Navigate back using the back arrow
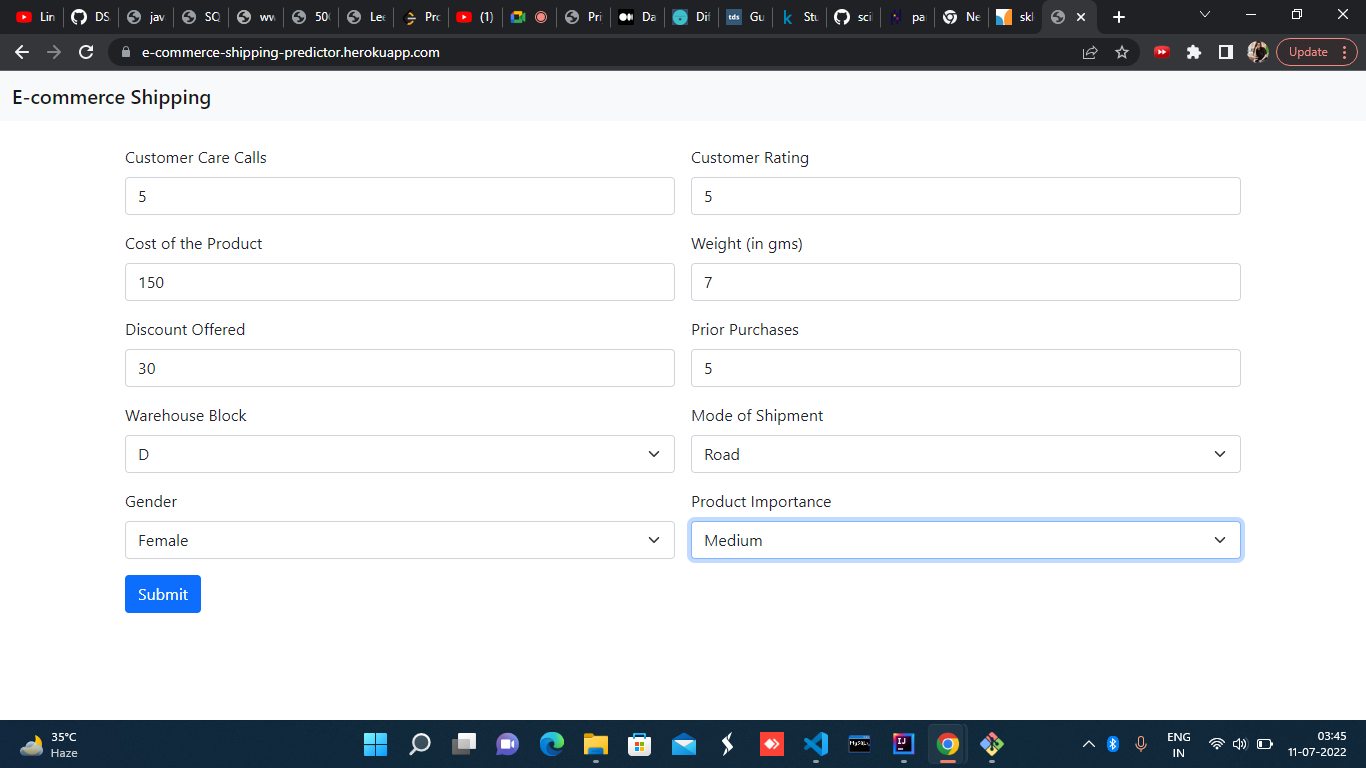Screen dimensions: 1366x768 coord(22,52)
